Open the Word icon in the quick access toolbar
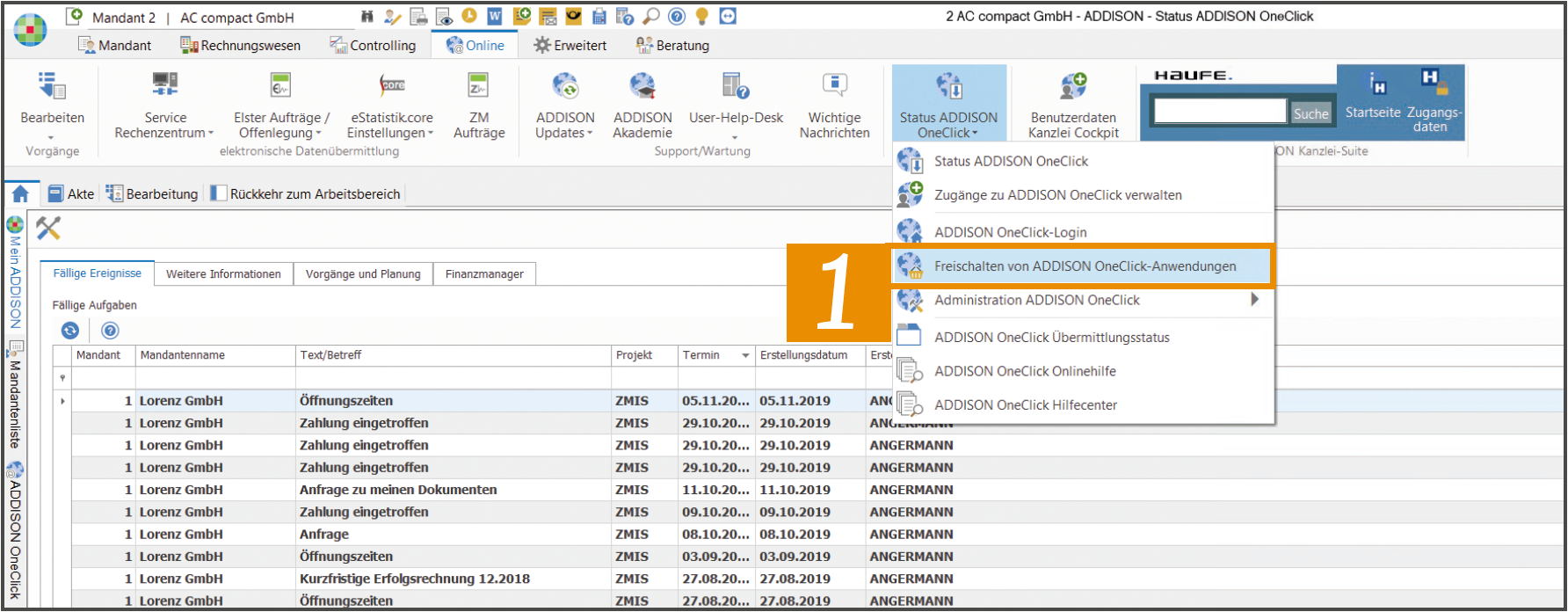1568x612 pixels. click(x=495, y=16)
